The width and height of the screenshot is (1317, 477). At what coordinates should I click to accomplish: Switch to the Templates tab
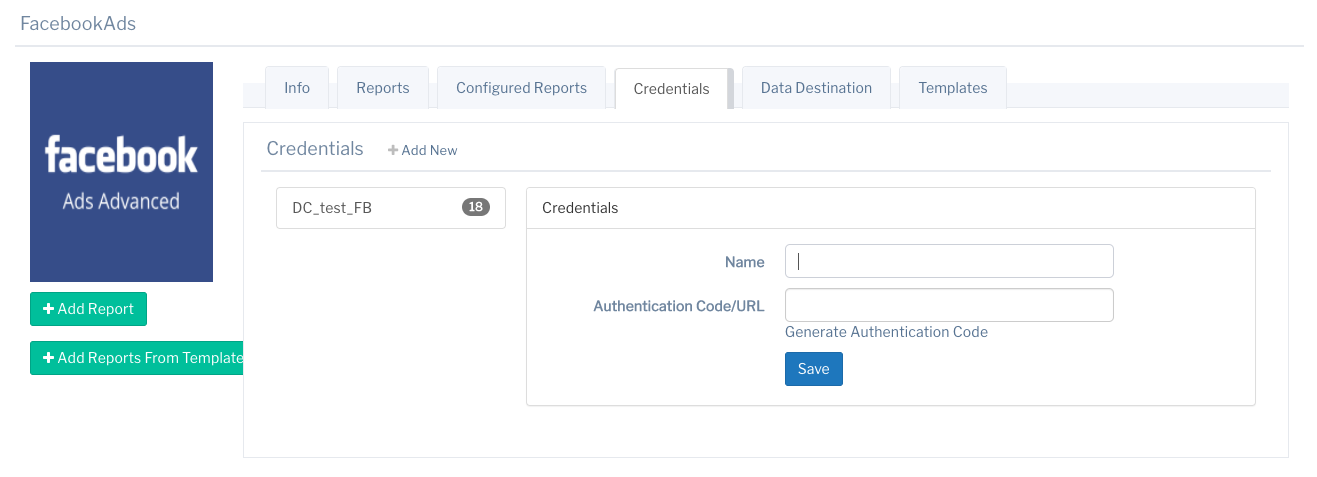click(953, 88)
